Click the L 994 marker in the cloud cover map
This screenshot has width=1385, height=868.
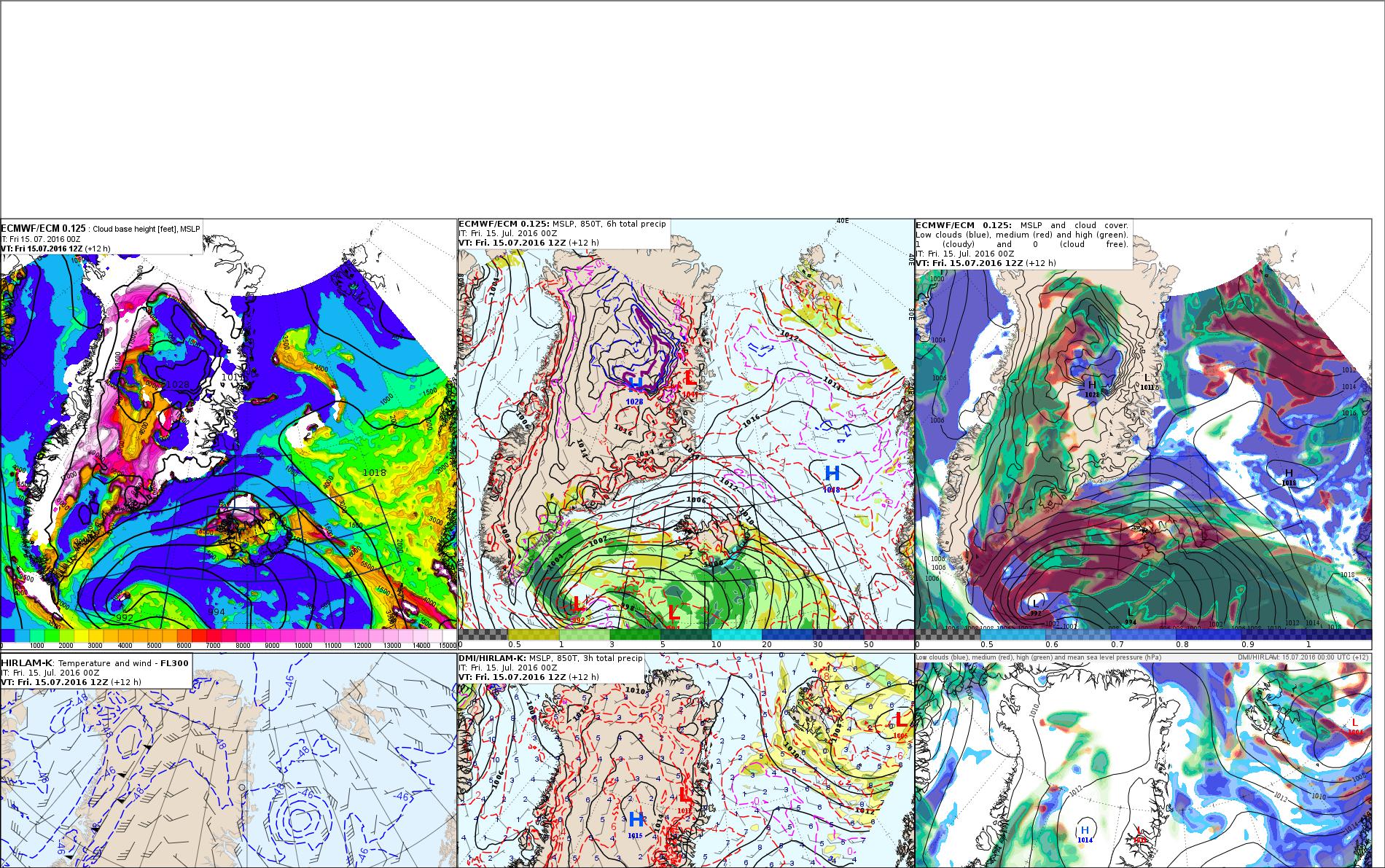1131,616
